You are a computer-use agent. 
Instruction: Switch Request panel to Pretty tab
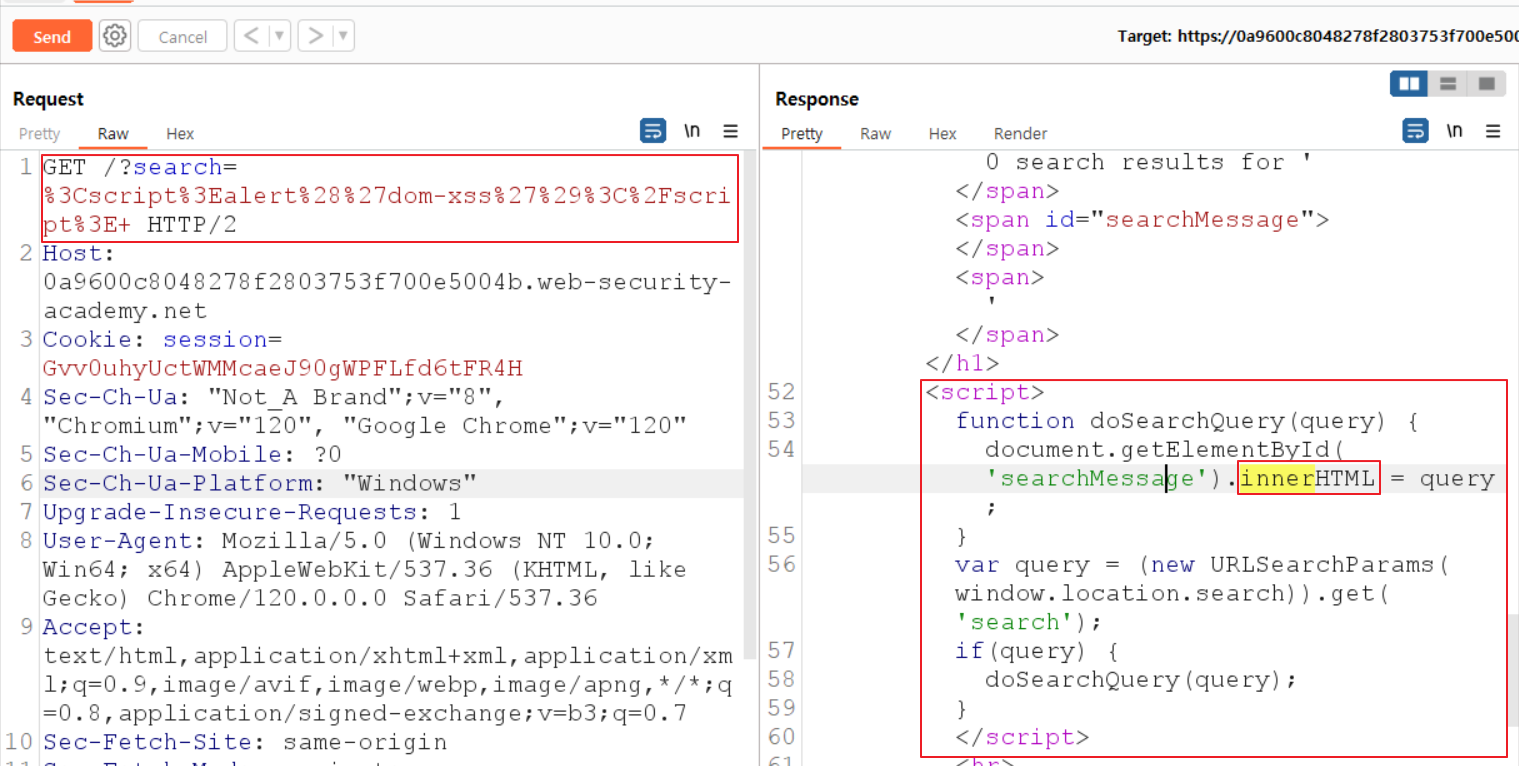pyautogui.click(x=40, y=134)
